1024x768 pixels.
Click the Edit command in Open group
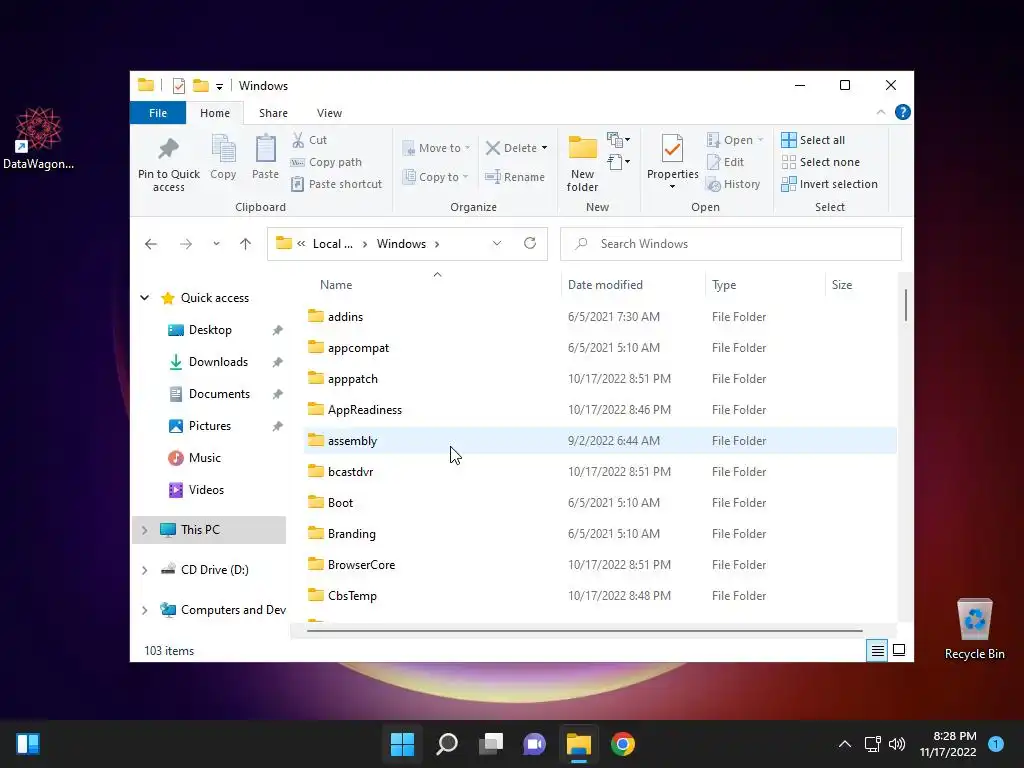click(726, 162)
